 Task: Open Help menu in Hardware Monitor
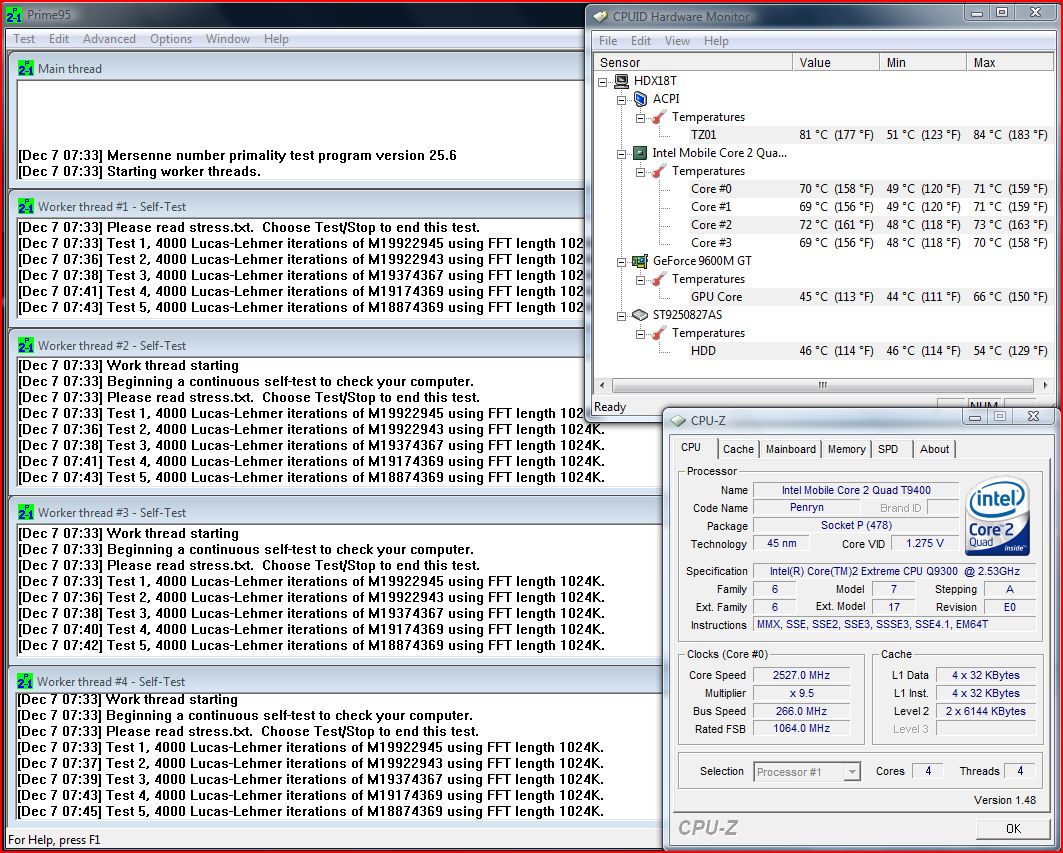click(x=716, y=41)
